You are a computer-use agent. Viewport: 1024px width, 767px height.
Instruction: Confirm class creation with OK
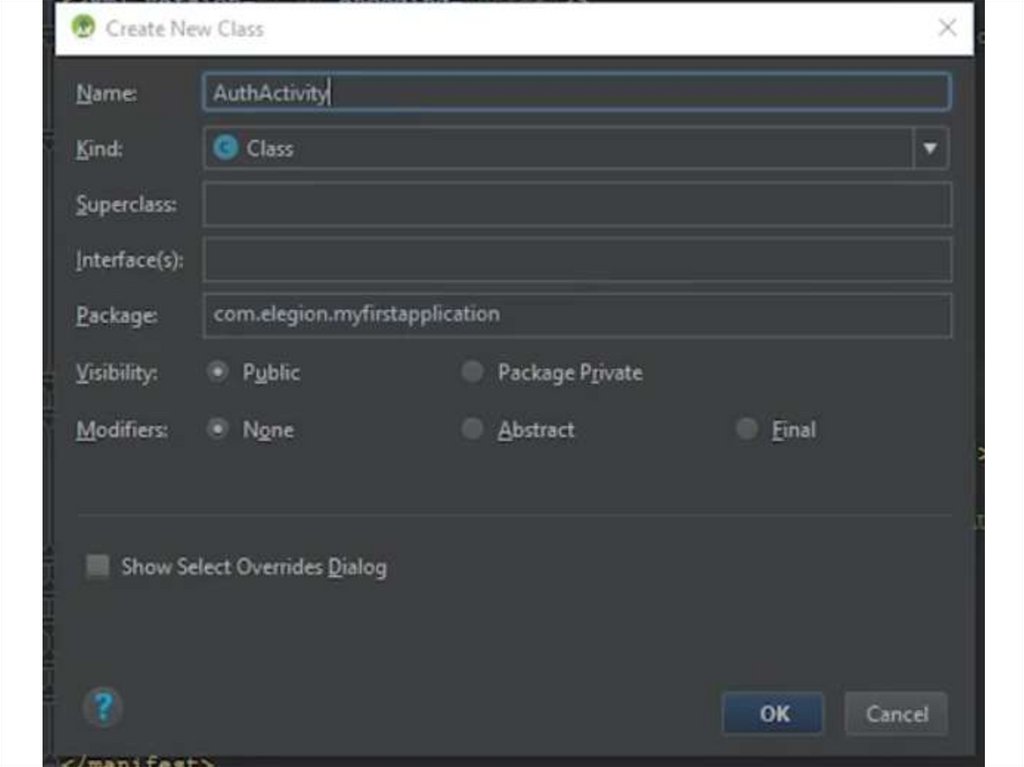click(773, 713)
